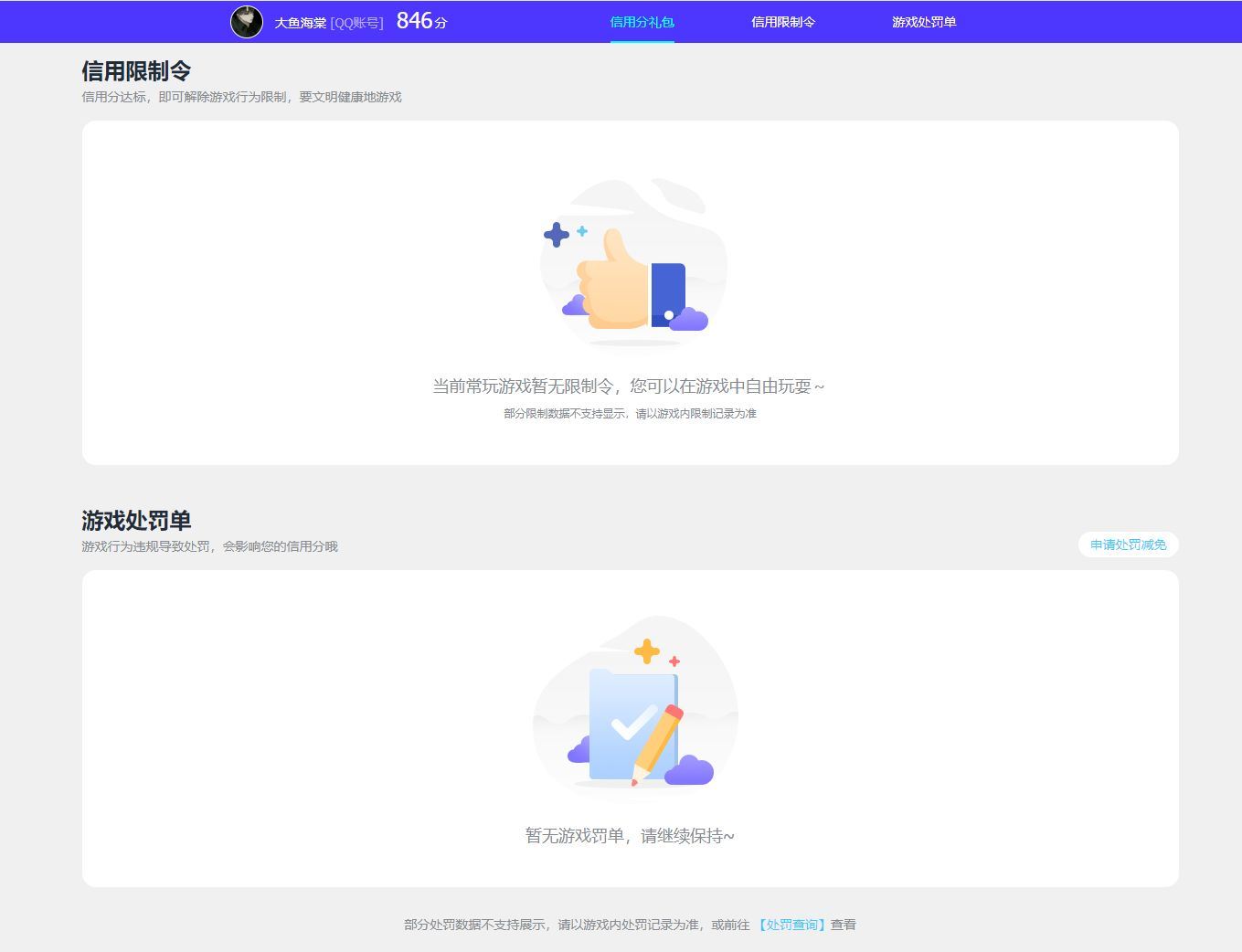This screenshot has height=952, width=1242.
Task: Switch to the 信用限制令 tab
Action: click(781, 22)
